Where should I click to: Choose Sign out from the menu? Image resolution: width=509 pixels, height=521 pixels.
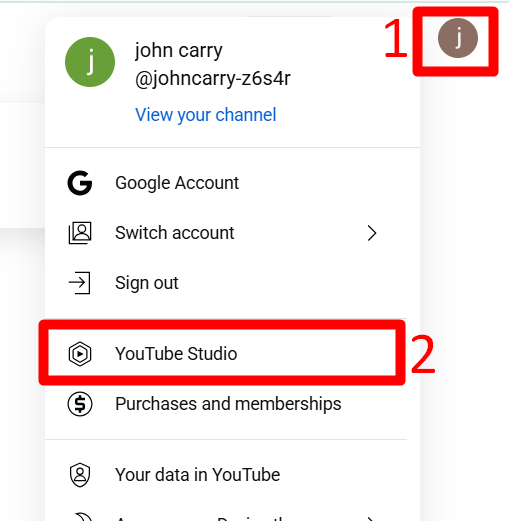point(147,283)
